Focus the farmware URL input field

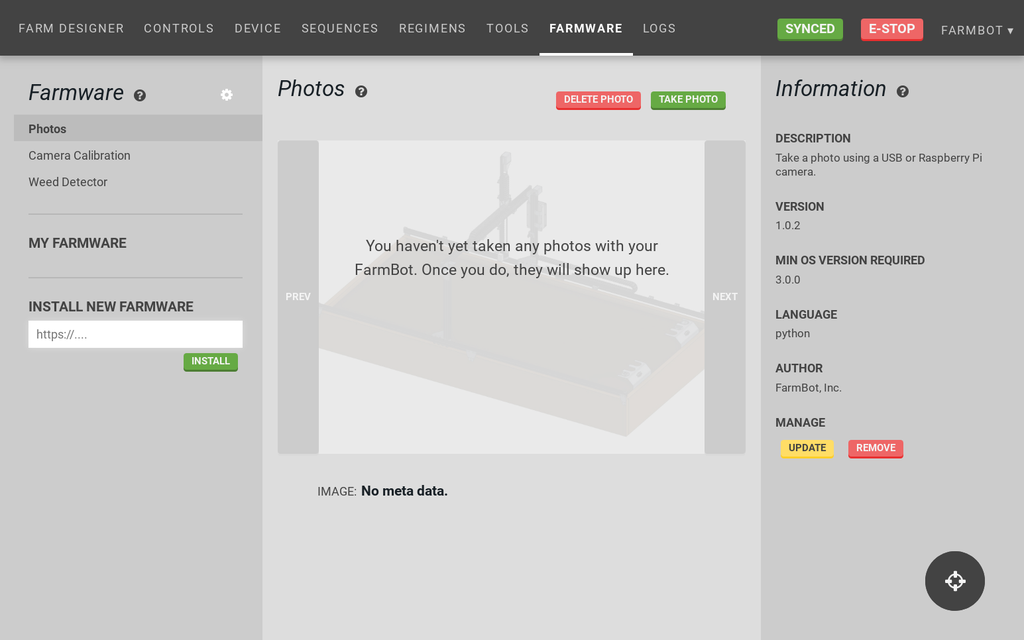(x=135, y=334)
